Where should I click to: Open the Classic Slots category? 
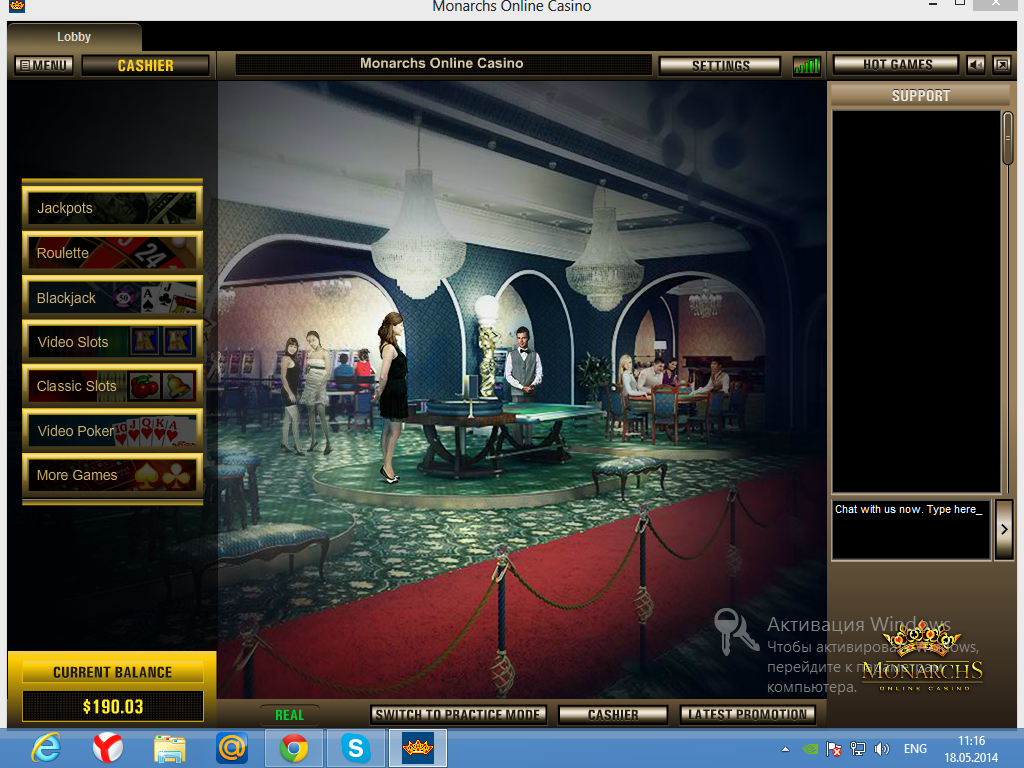(x=112, y=386)
